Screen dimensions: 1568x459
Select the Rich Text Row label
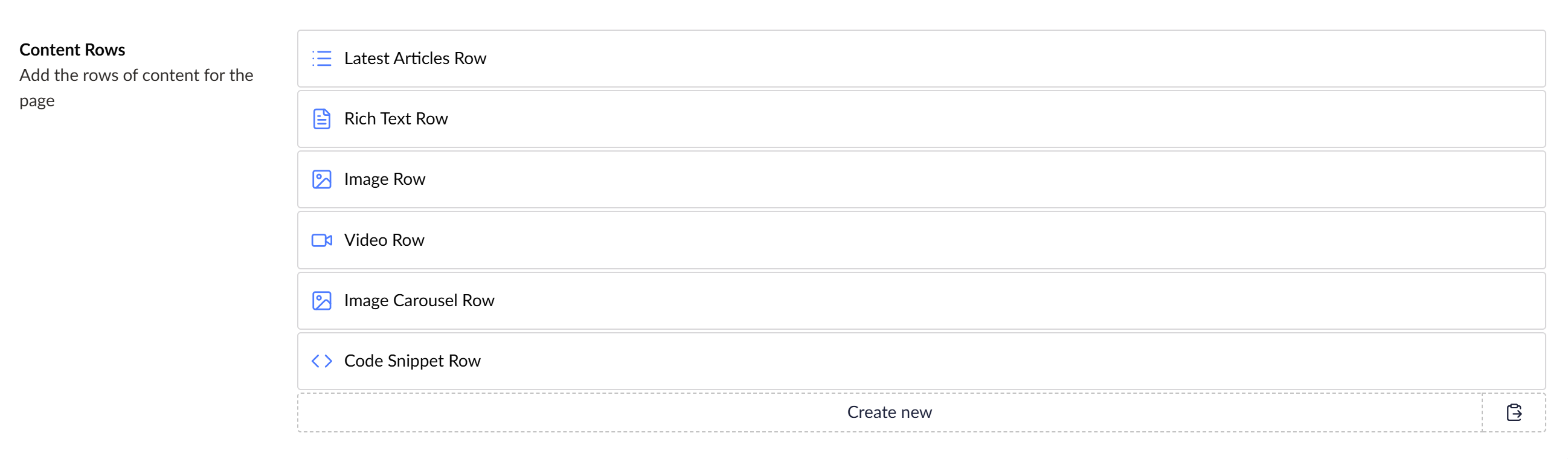point(396,119)
